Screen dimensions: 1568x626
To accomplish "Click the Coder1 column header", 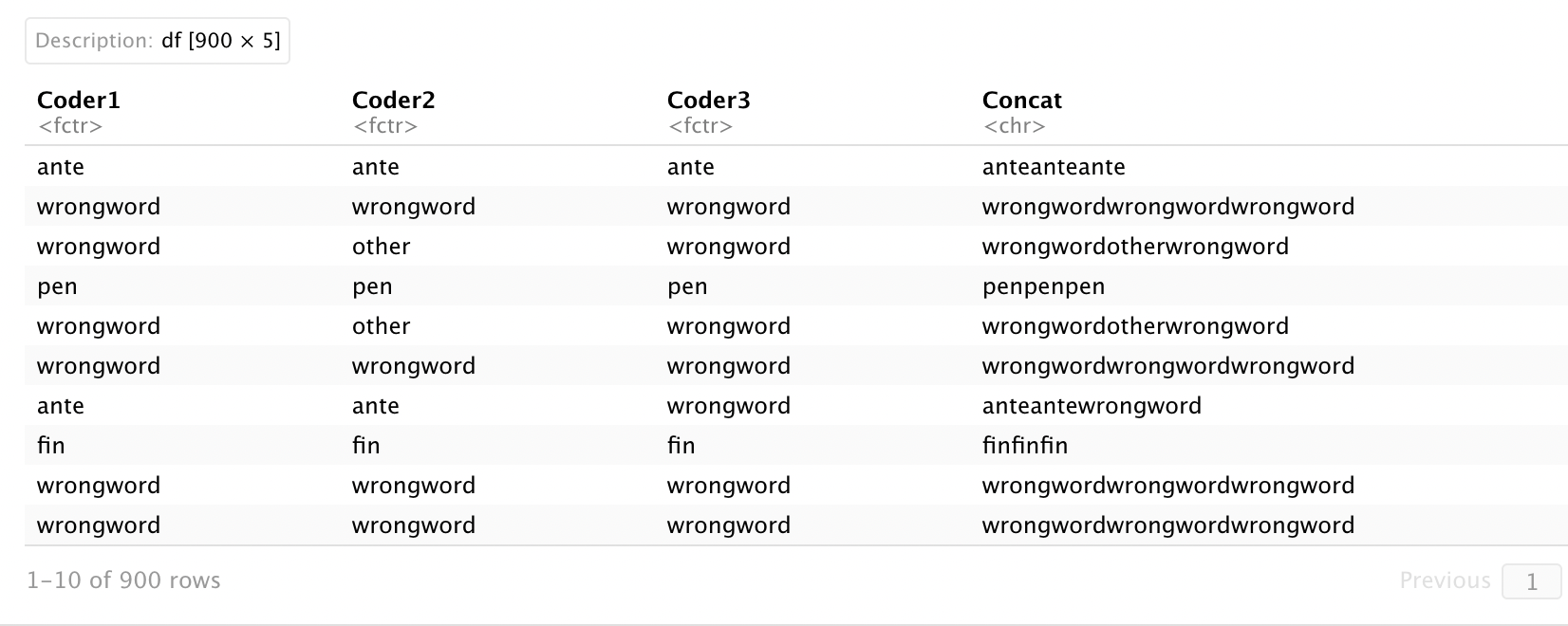I will pos(79,101).
